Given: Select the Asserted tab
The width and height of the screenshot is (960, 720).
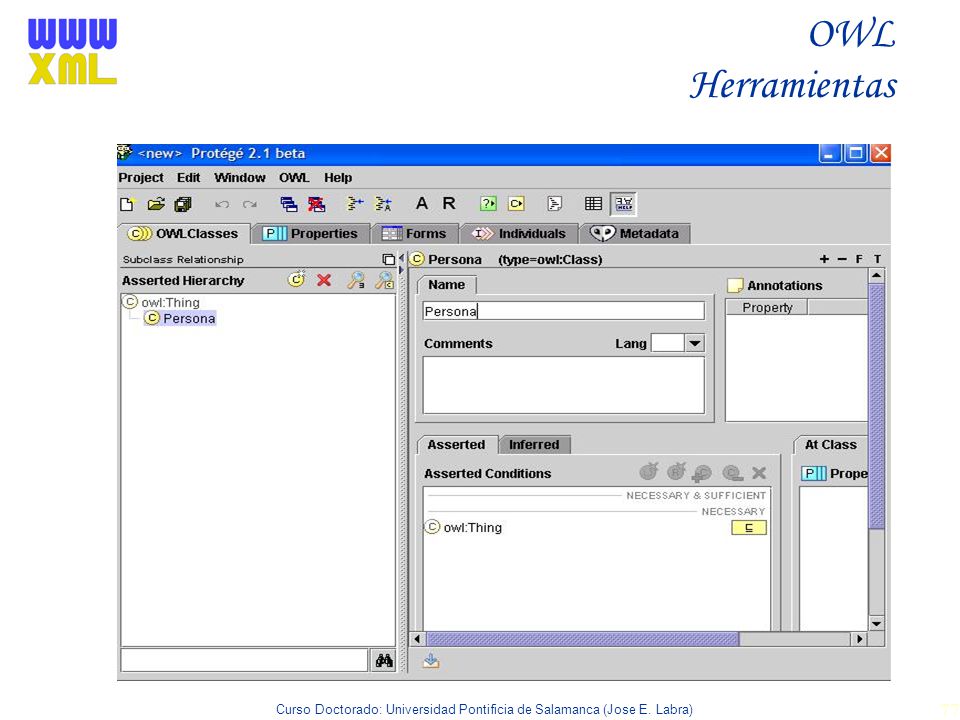Looking at the screenshot, I should [457, 444].
